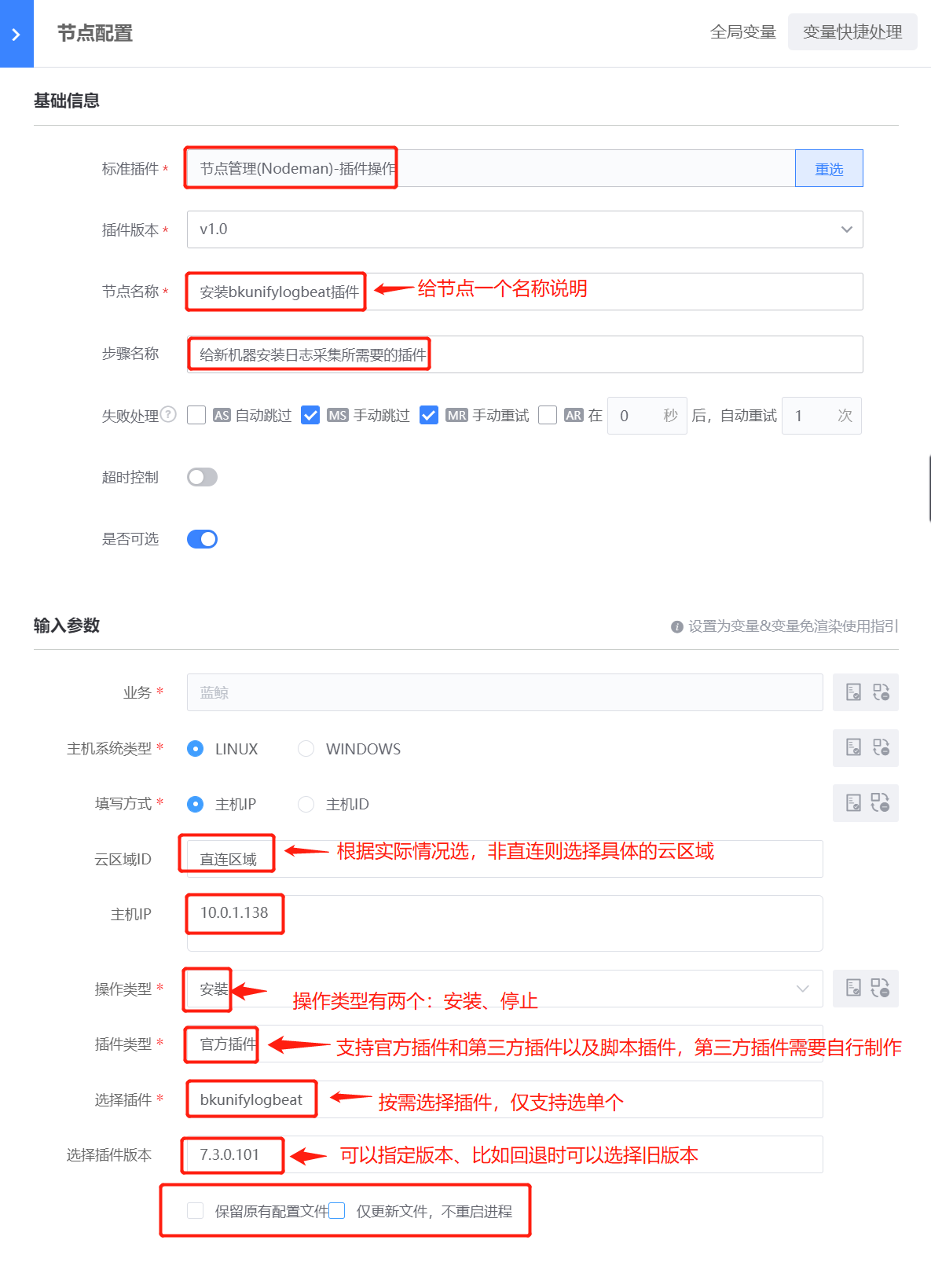
Task: Click the render-skip icon in the 业务 row
Action: click(881, 692)
